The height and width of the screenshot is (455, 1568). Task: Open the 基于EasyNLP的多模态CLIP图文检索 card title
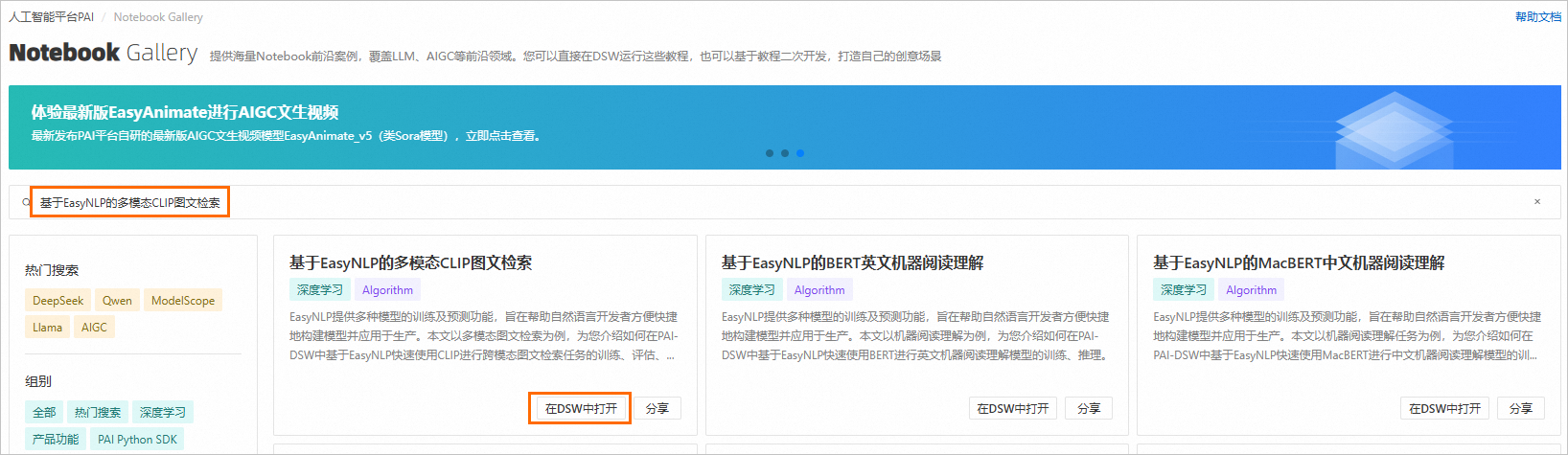click(410, 262)
